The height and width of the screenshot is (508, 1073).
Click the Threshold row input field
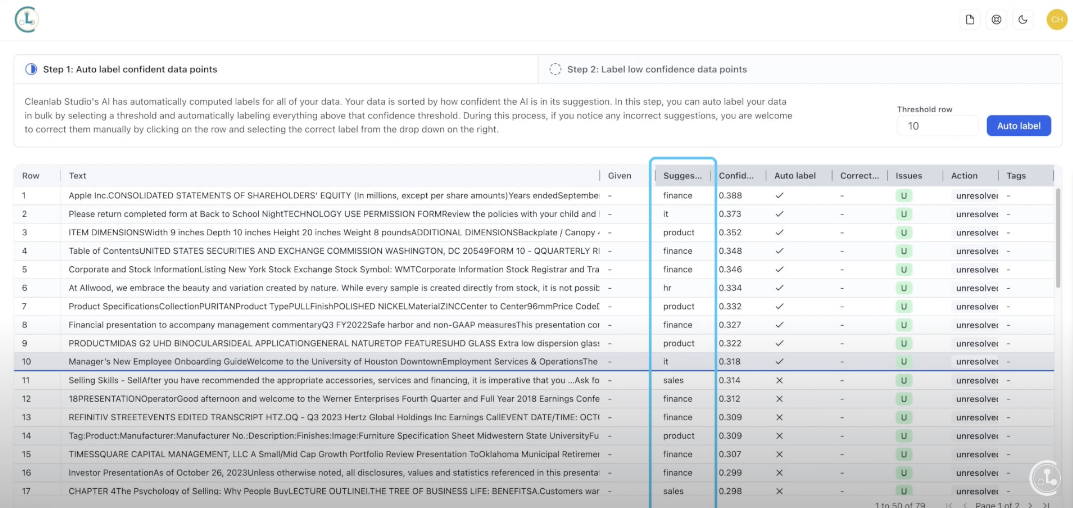[938, 126]
